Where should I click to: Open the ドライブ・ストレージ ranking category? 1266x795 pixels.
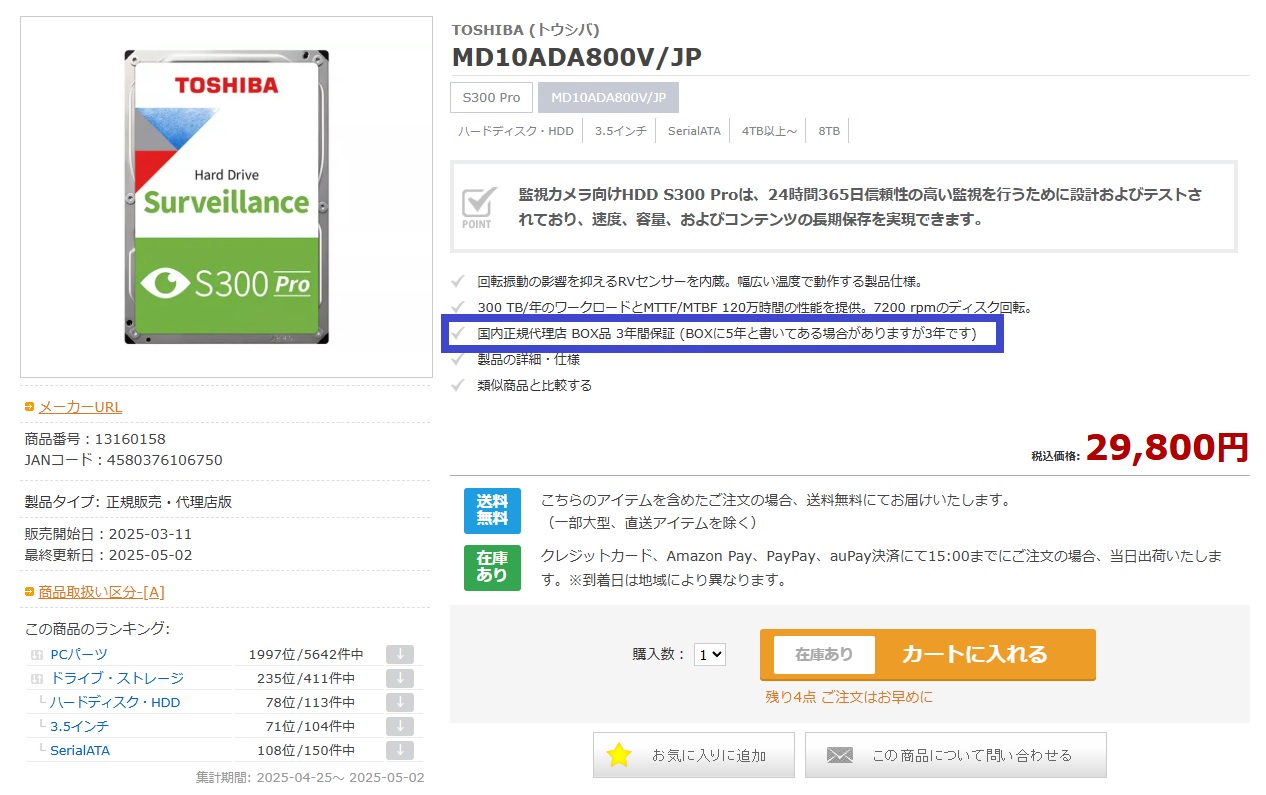point(117,678)
